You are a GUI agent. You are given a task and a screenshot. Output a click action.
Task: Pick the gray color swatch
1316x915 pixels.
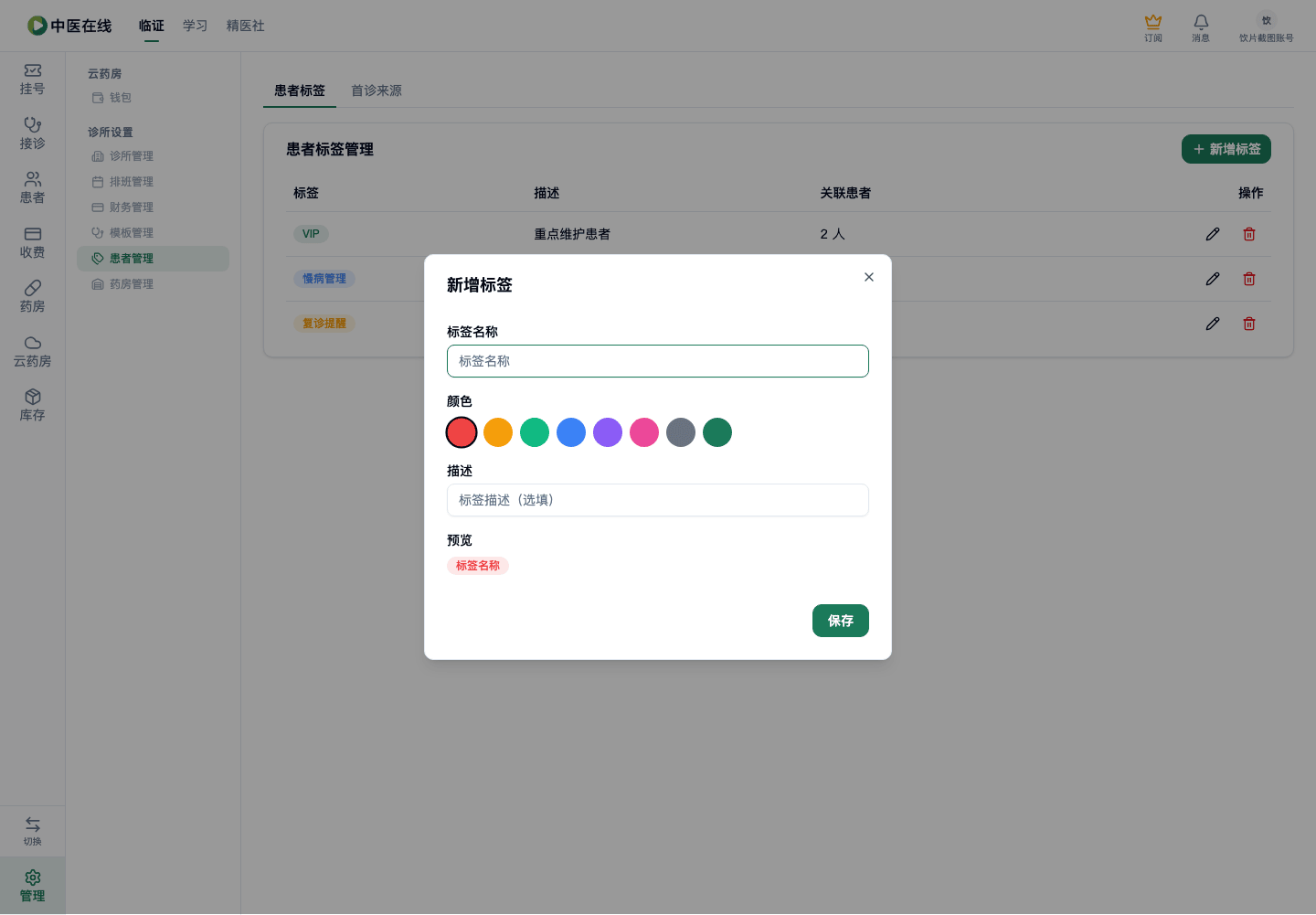[x=681, y=432]
